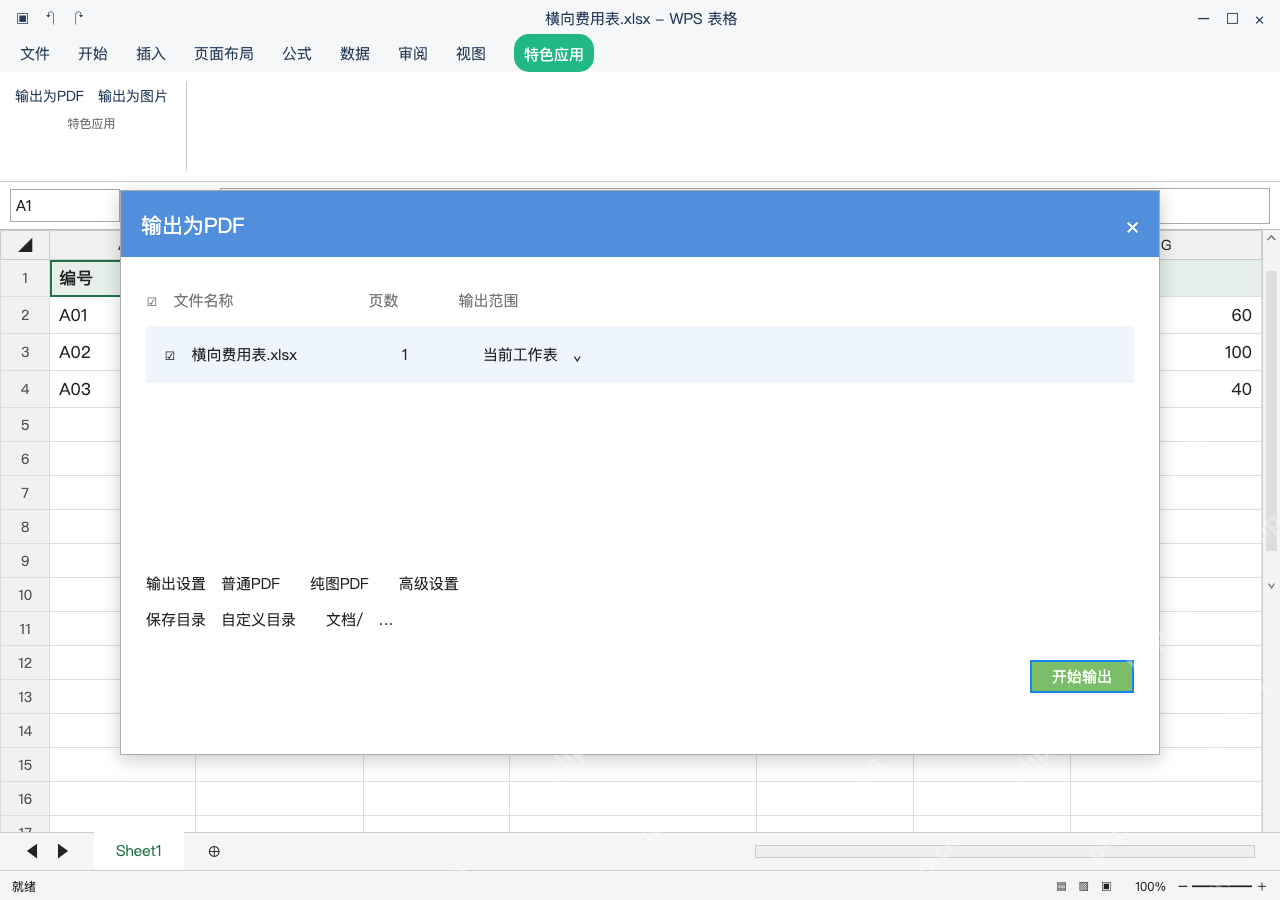Switch to page layout view in the status bar
Viewport: 1280px width, 900px height.
[1083, 886]
